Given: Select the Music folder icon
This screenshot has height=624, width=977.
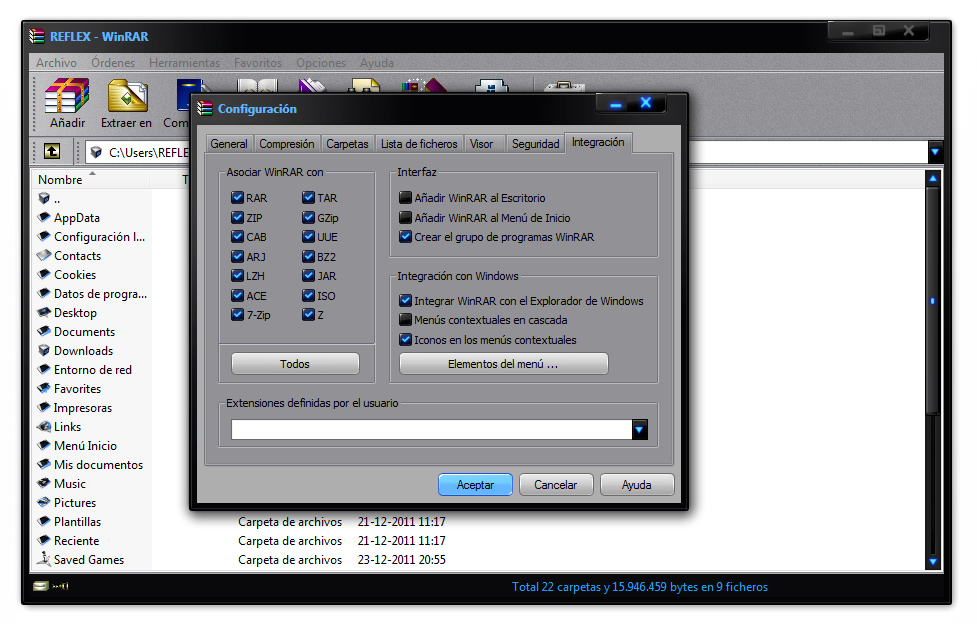Looking at the screenshot, I should point(44,483).
